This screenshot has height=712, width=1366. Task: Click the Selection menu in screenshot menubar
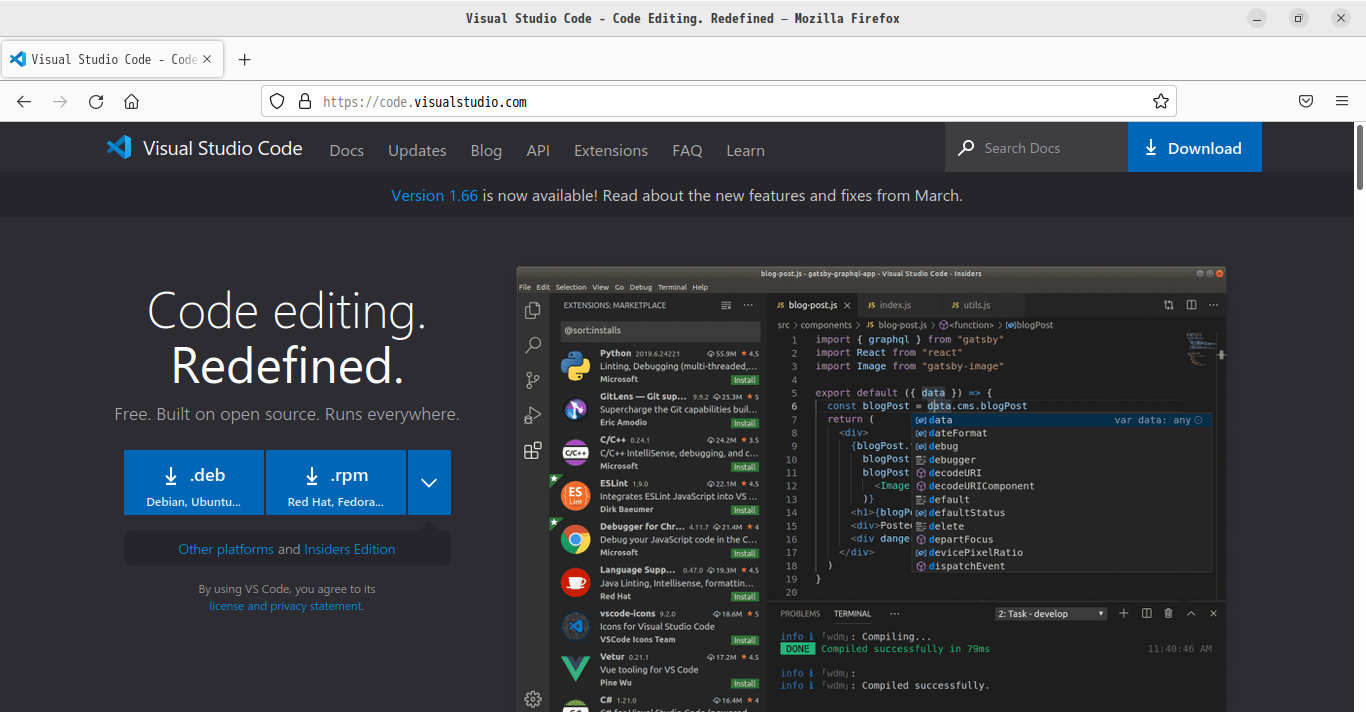point(571,287)
